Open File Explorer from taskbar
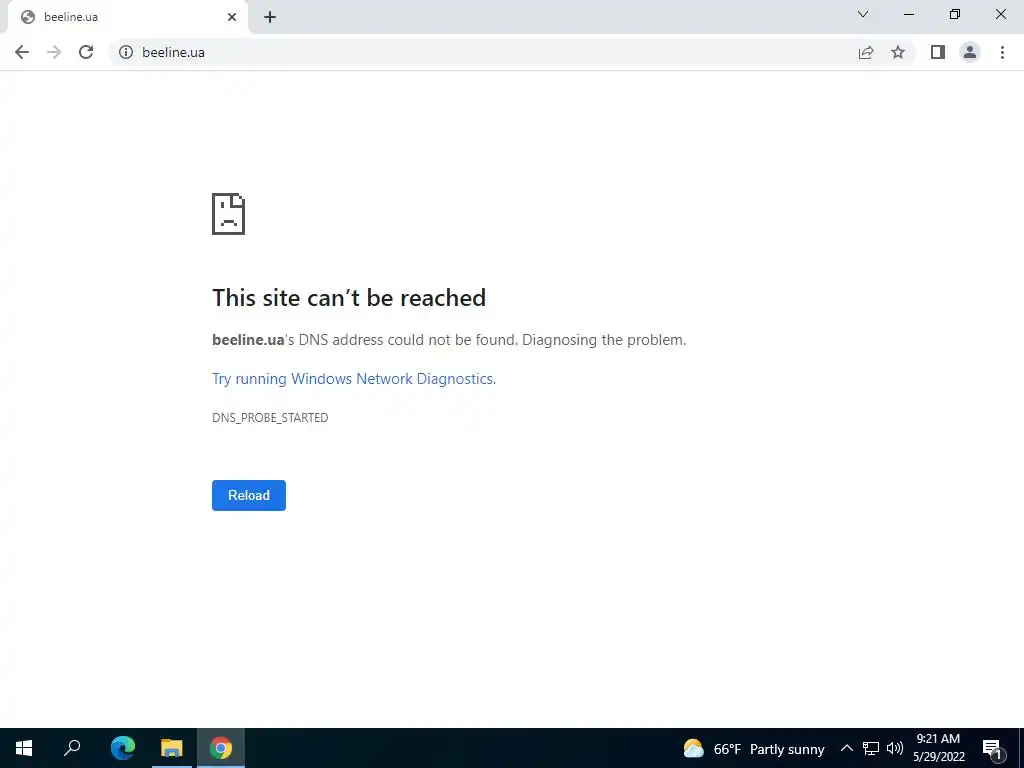 click(x=172, y=748)
